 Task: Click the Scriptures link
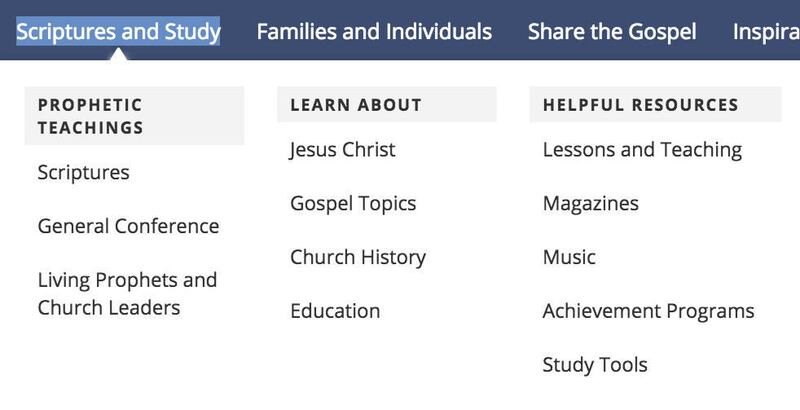84,172
